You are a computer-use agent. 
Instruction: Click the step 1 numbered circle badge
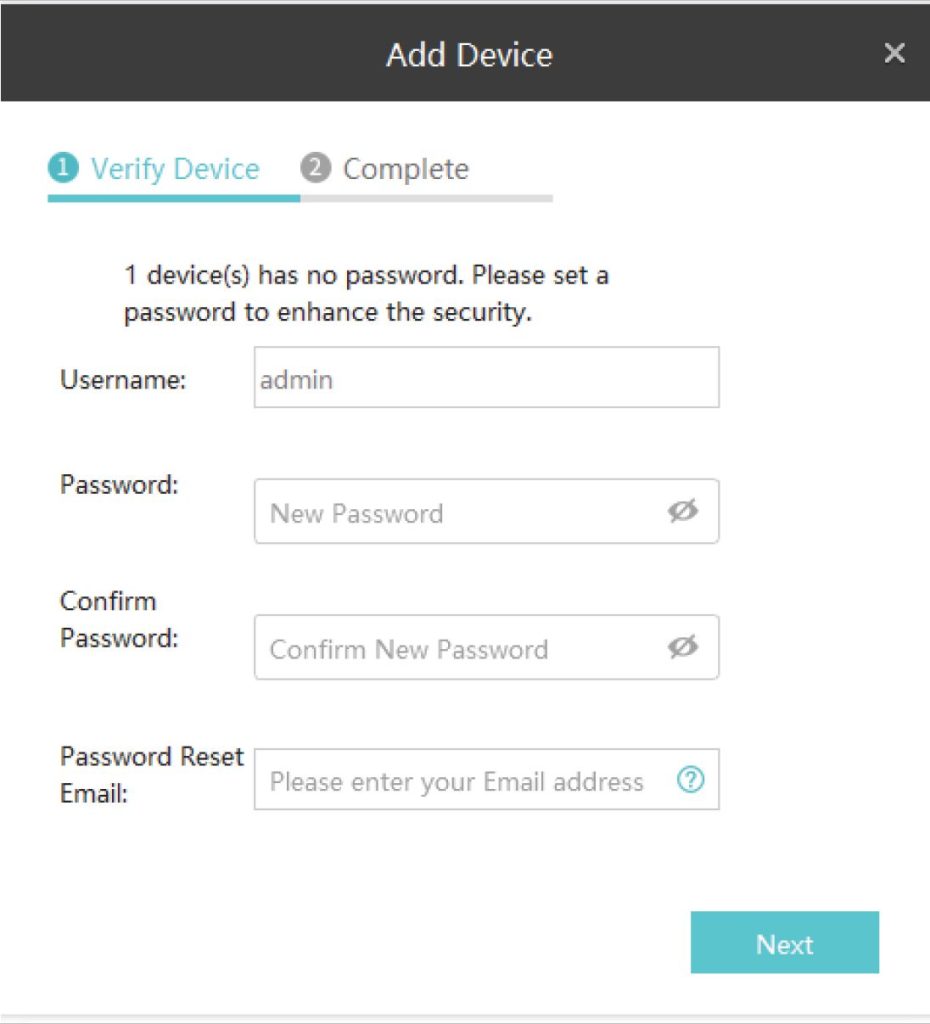coord(63,169)
